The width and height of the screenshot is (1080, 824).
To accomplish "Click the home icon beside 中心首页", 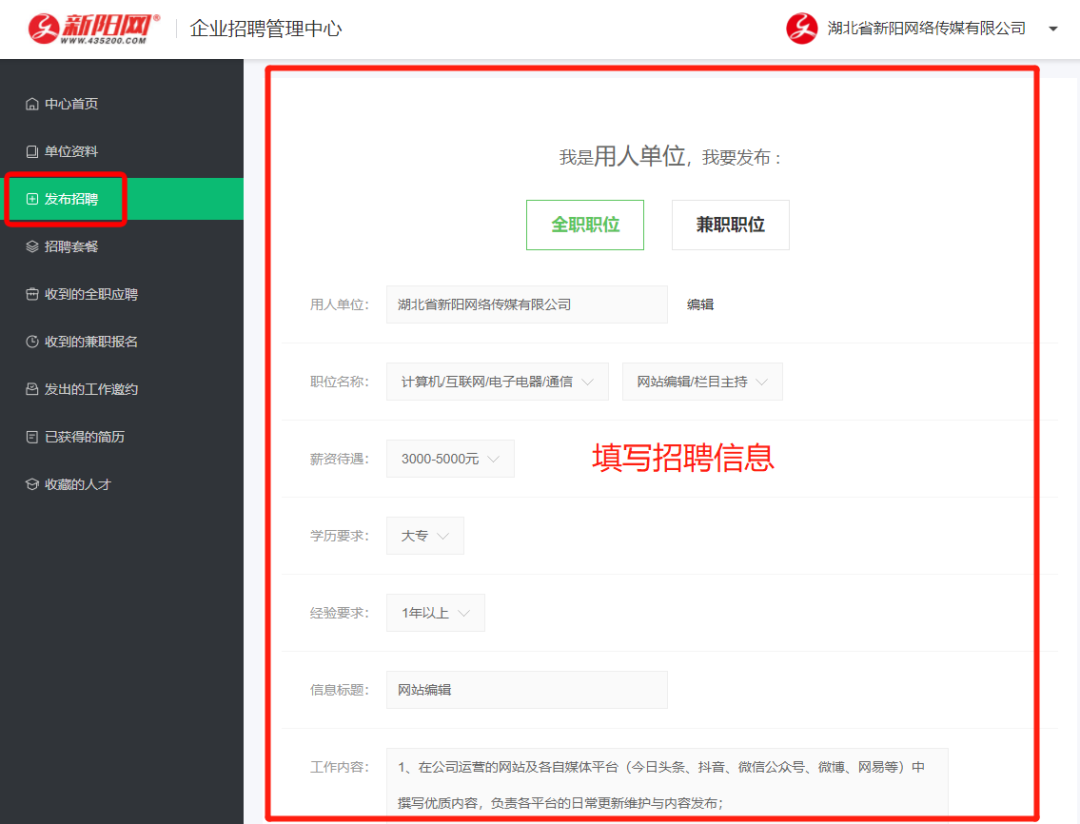I will 32,104.
